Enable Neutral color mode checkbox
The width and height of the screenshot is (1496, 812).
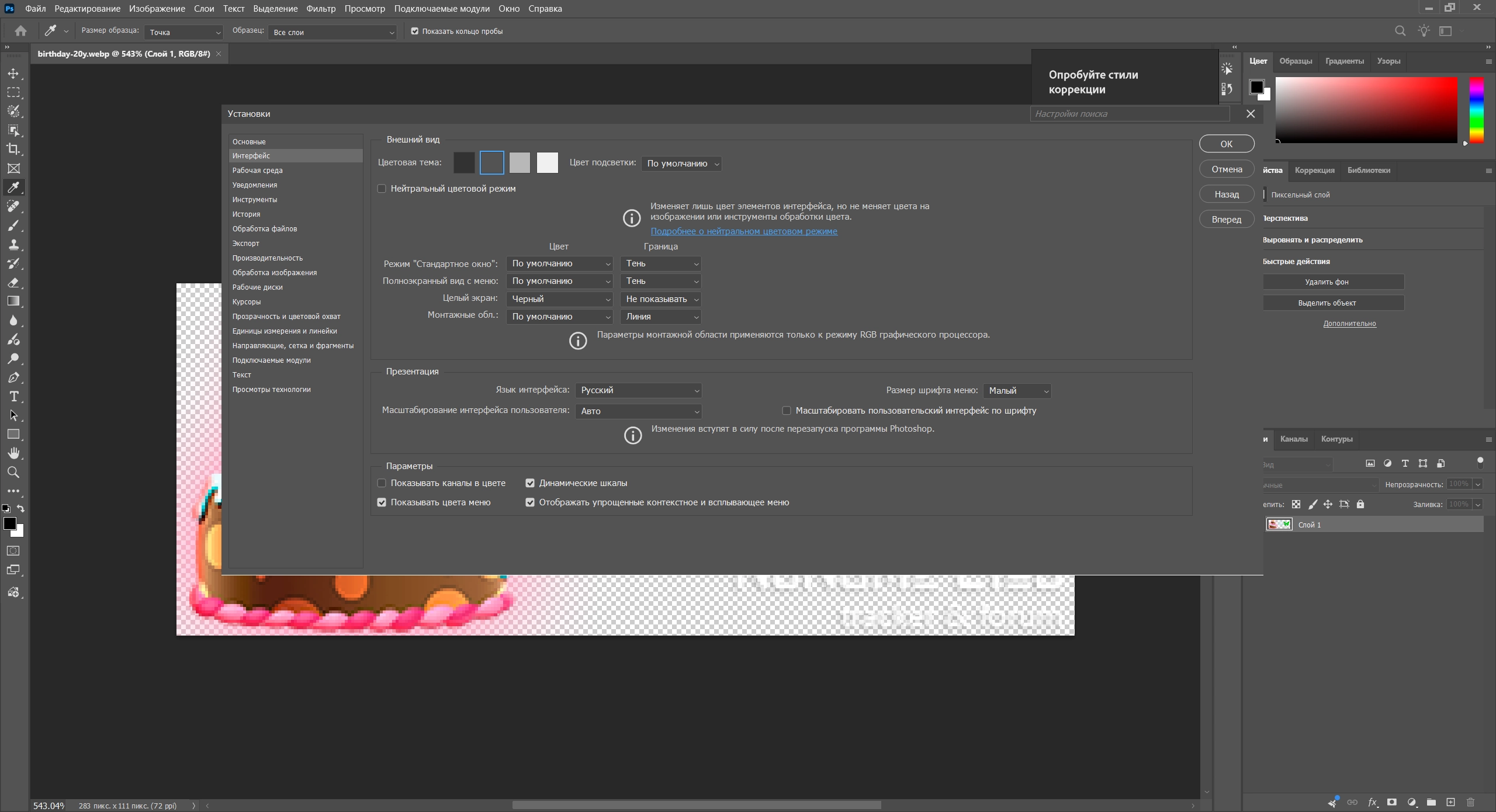382,189
